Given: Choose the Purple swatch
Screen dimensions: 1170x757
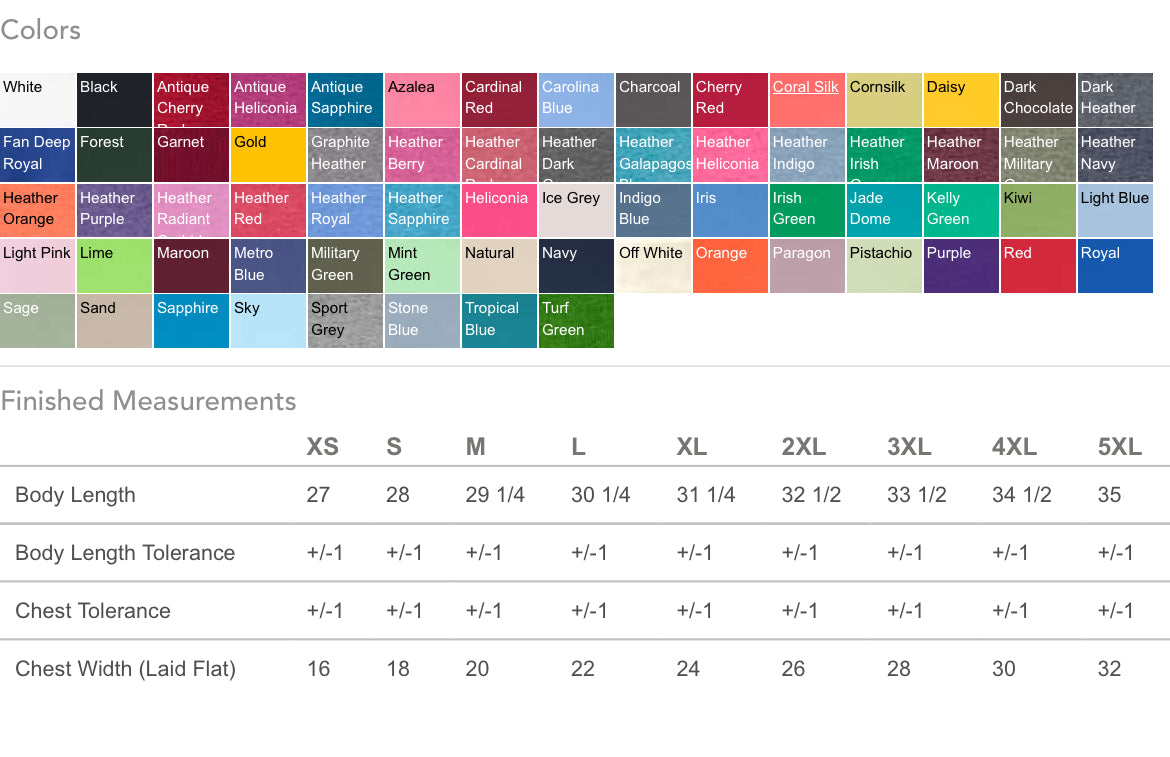Looking at the screenshot, I should click(x=961, y=266).
